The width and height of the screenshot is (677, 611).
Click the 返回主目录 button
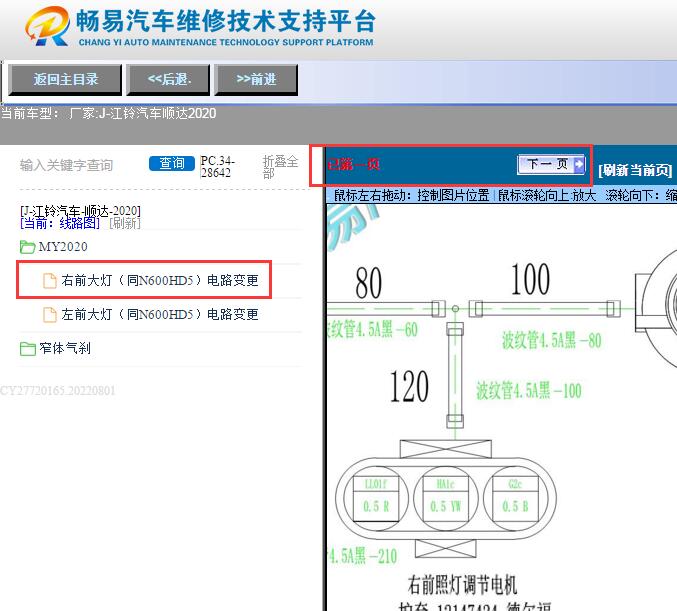pos(65,79)
